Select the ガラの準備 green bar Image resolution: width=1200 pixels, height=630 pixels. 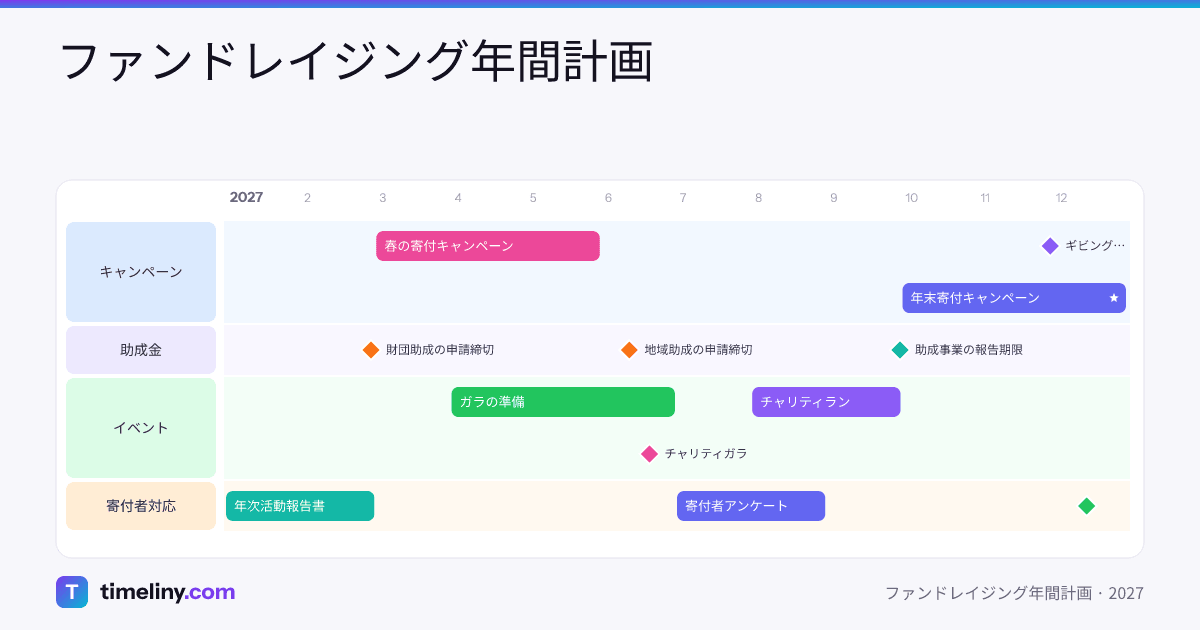point(563,402)
